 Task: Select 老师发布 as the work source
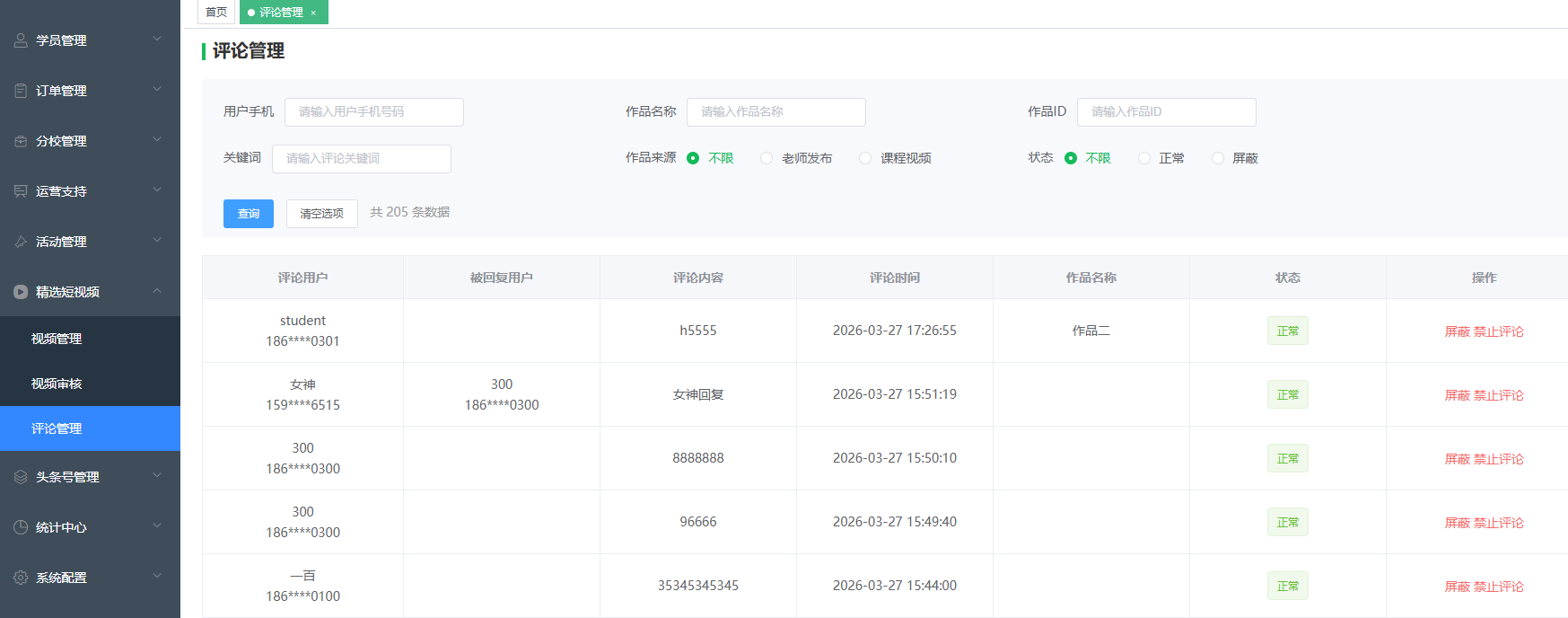(x=766, y=158)
